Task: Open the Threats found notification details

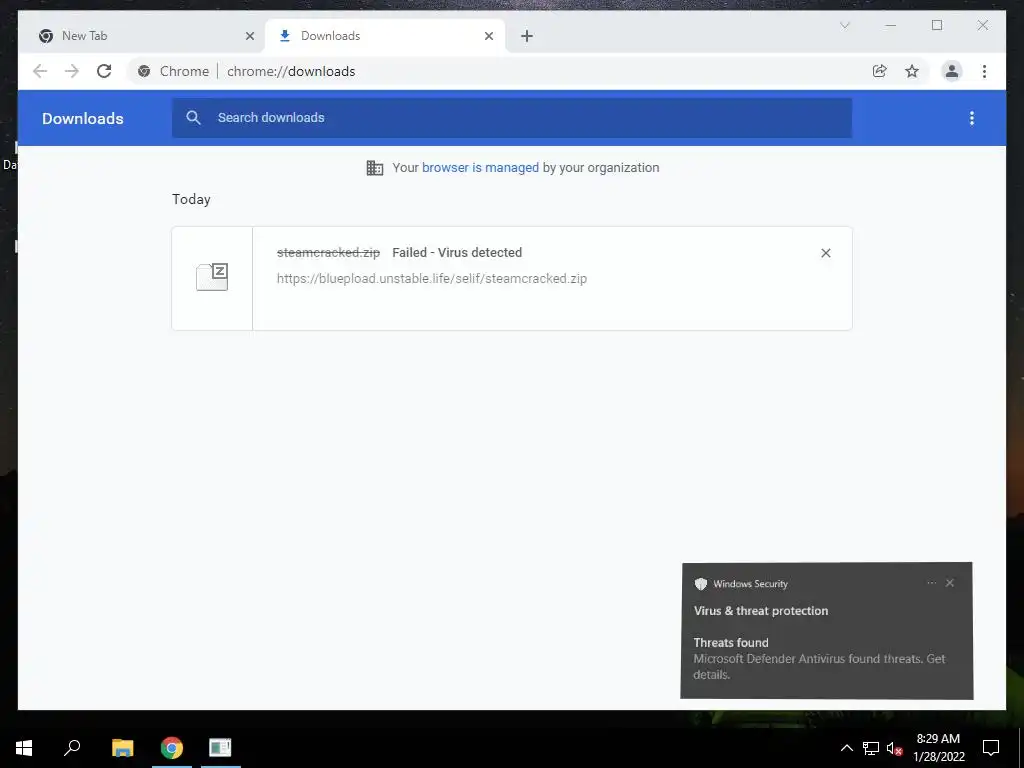Action: (819, 658)
